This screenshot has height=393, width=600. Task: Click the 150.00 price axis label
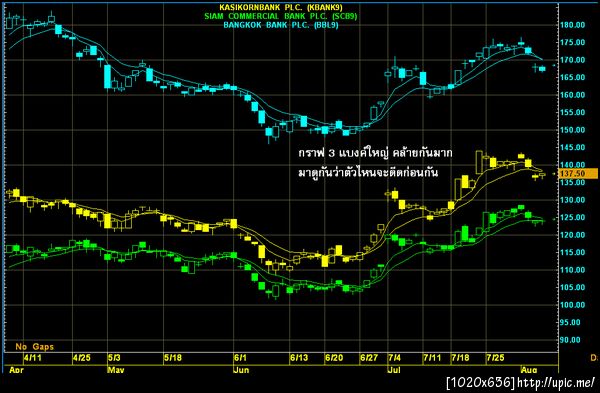click(572, 130)
